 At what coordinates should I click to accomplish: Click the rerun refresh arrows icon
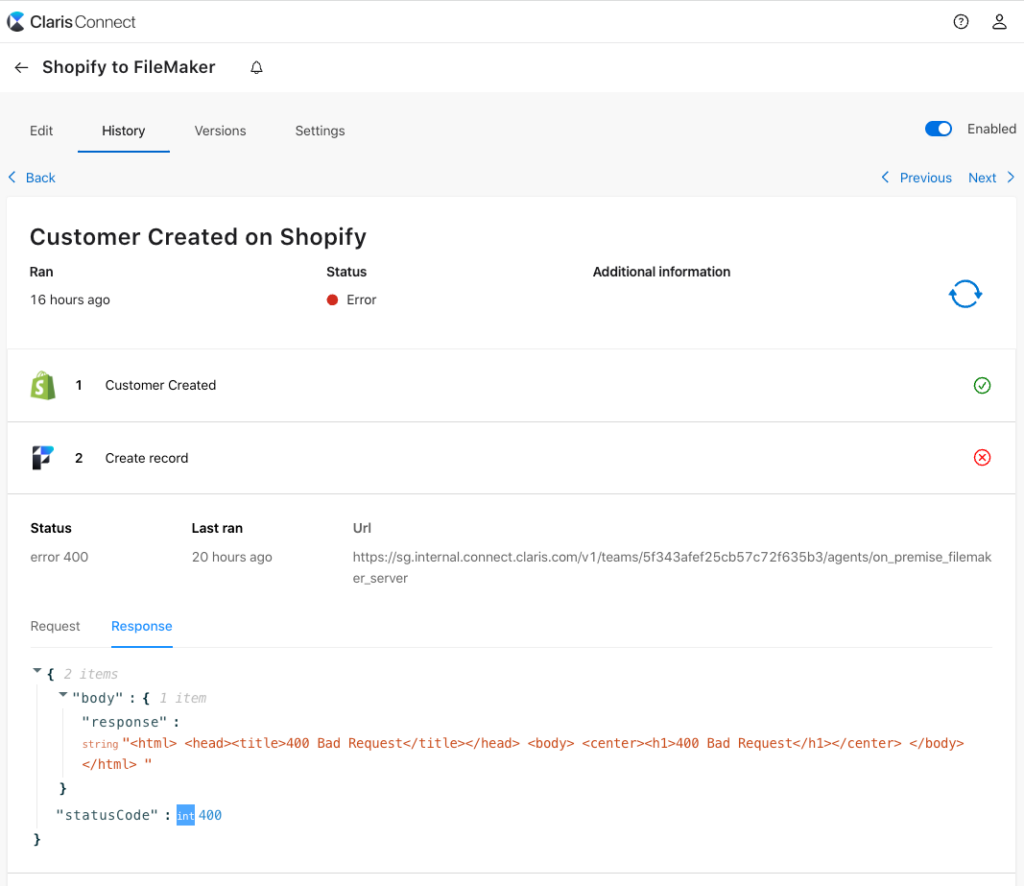tap(965, 294)
